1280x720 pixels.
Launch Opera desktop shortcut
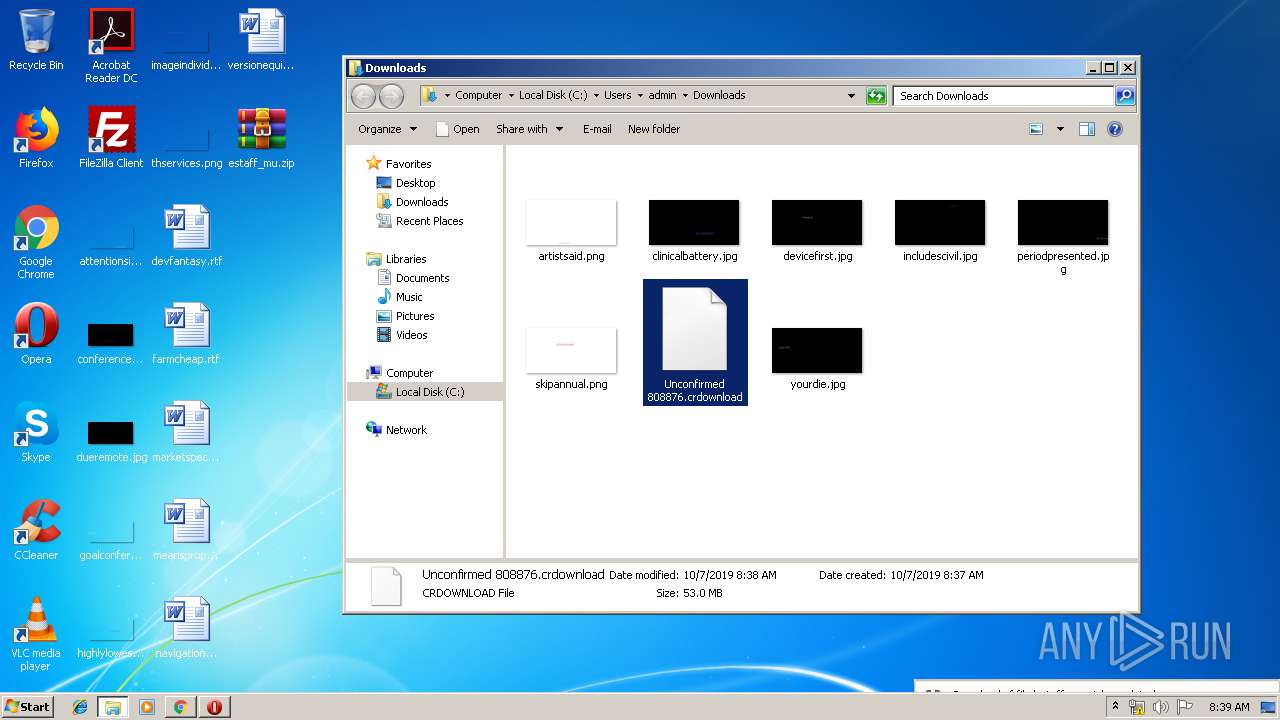[36, 334]
